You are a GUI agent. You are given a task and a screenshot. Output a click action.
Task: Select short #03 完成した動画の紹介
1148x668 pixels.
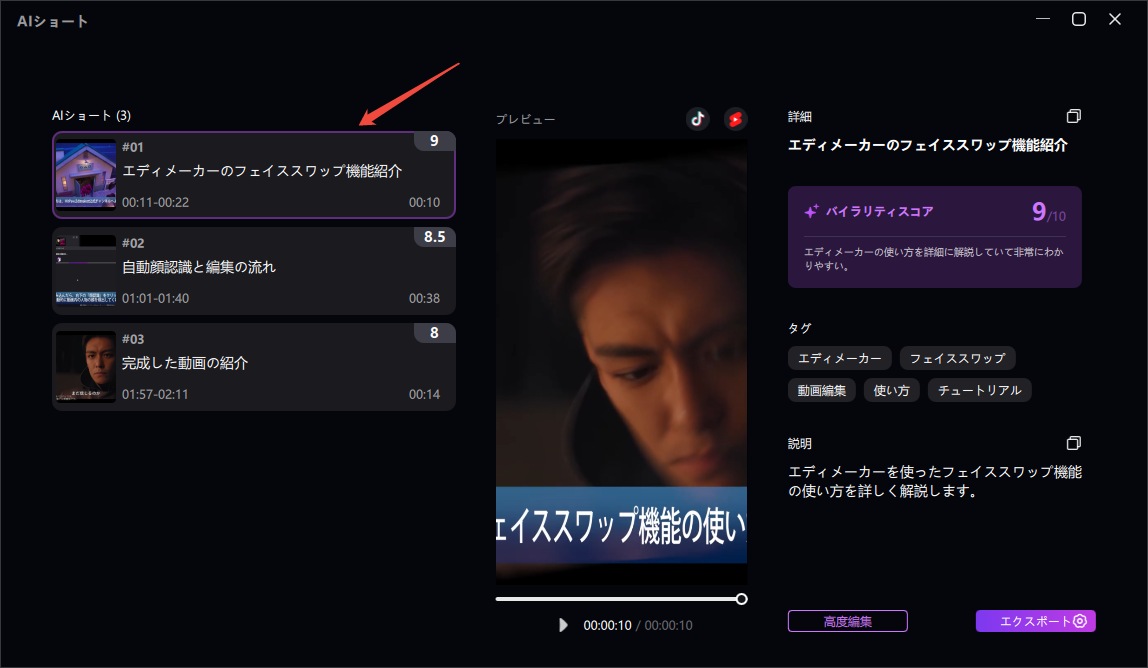(254, 367)
